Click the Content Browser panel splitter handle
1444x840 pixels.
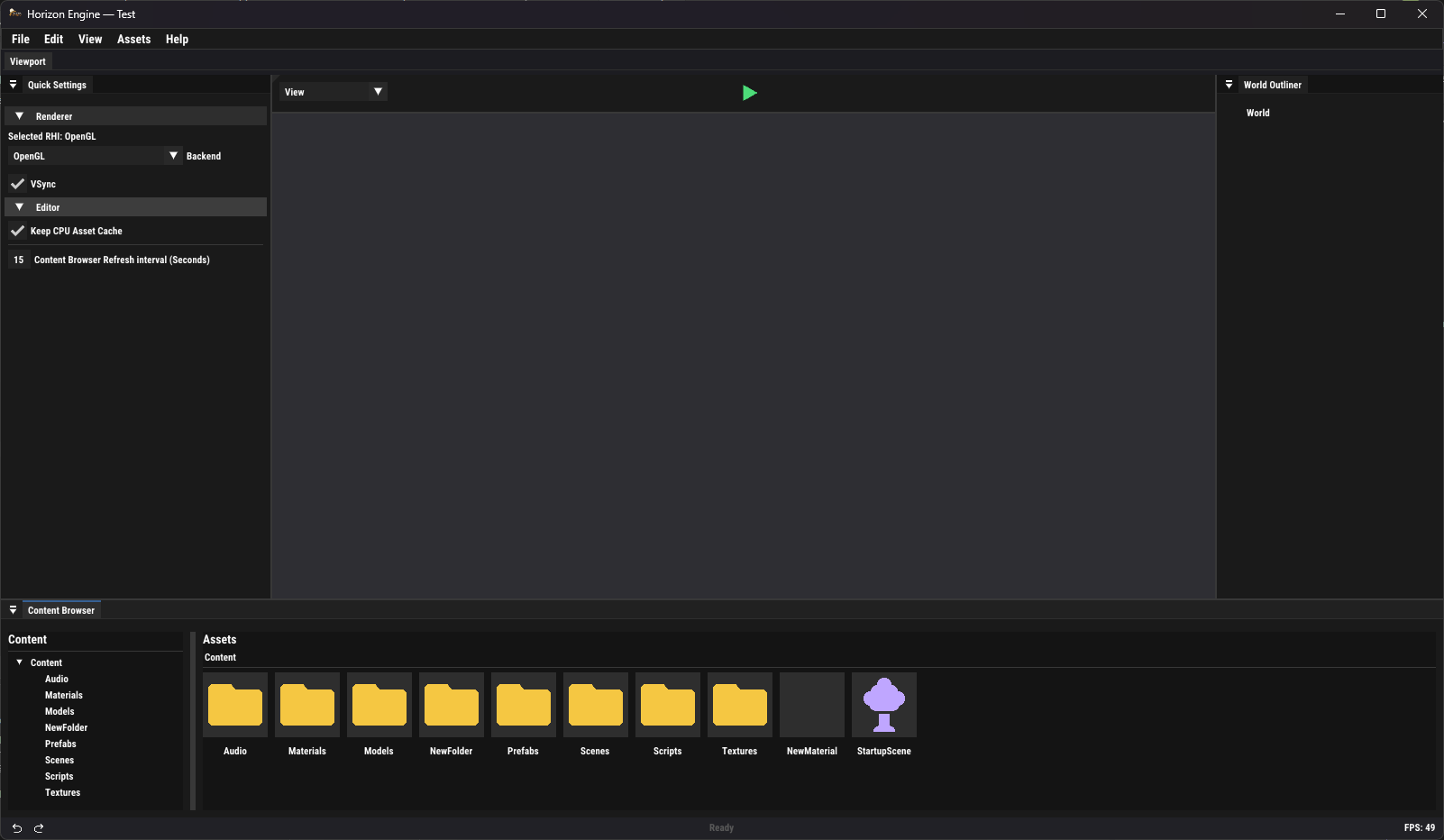193,721
